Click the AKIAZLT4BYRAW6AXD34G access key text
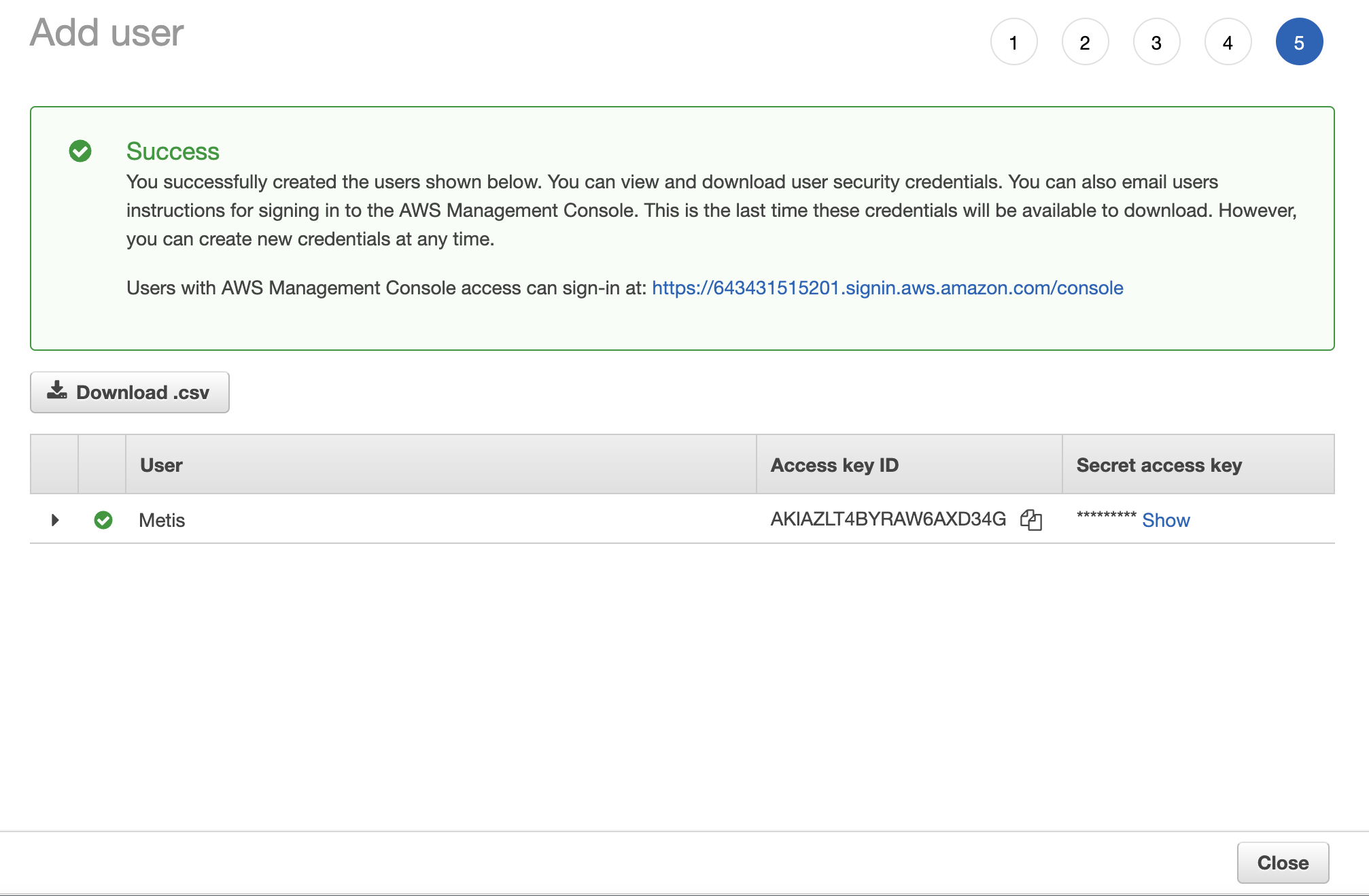The image size is (1369, 896). click(x=888, y=519)
